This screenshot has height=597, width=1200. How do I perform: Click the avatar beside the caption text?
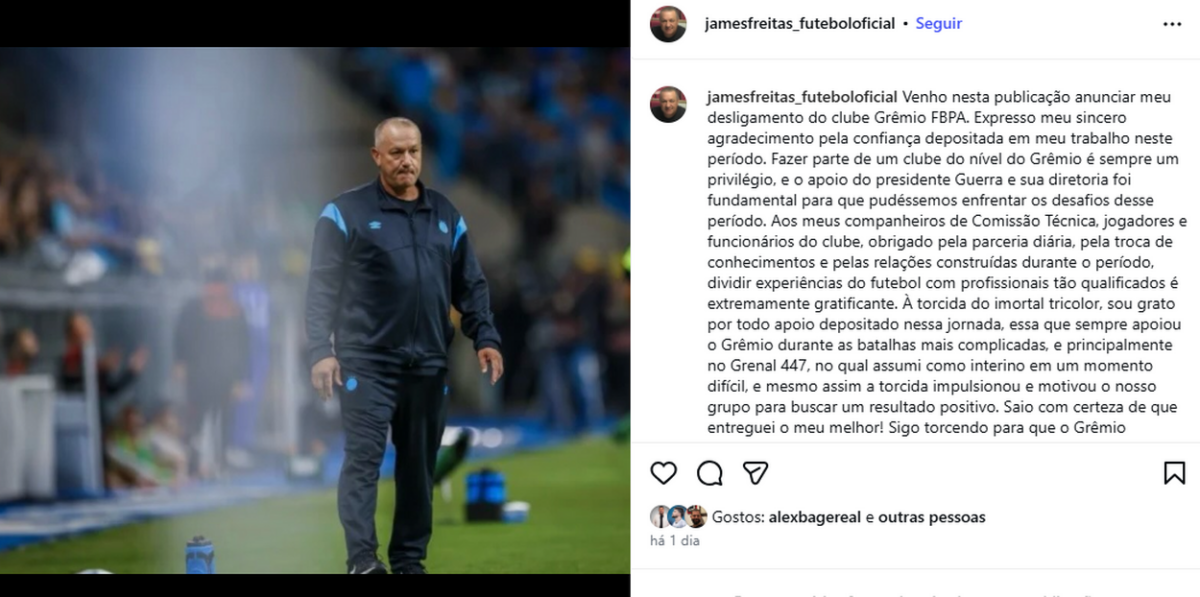(x=668, y=104)
